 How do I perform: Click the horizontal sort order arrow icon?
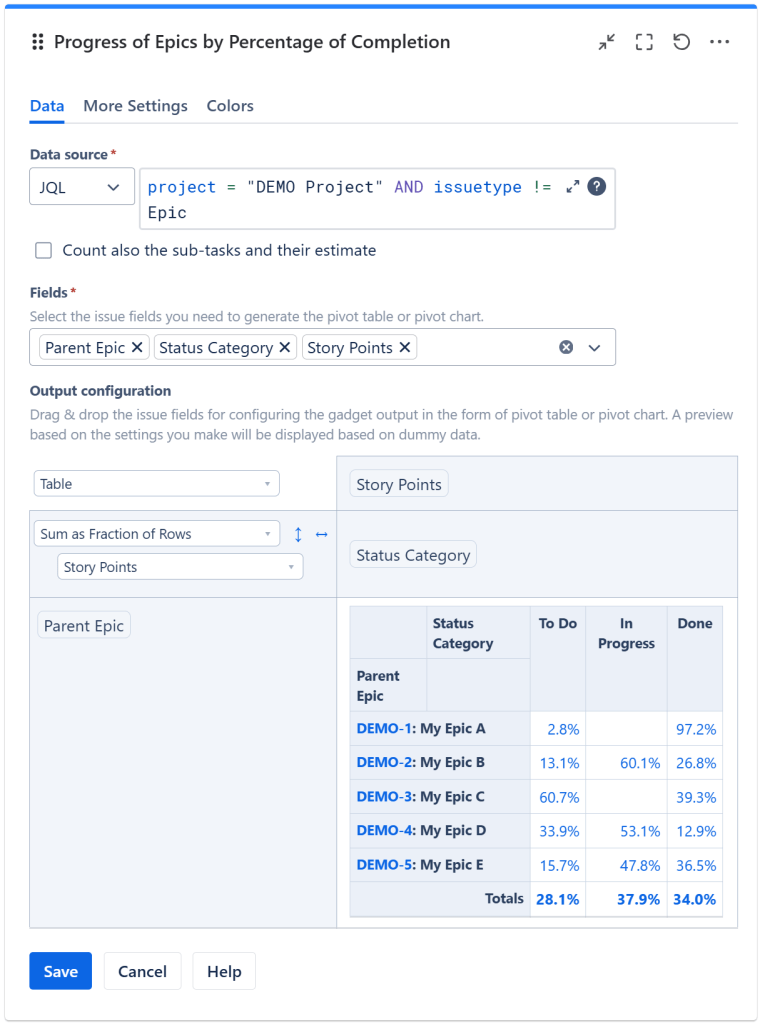click(x=322, y=535)
